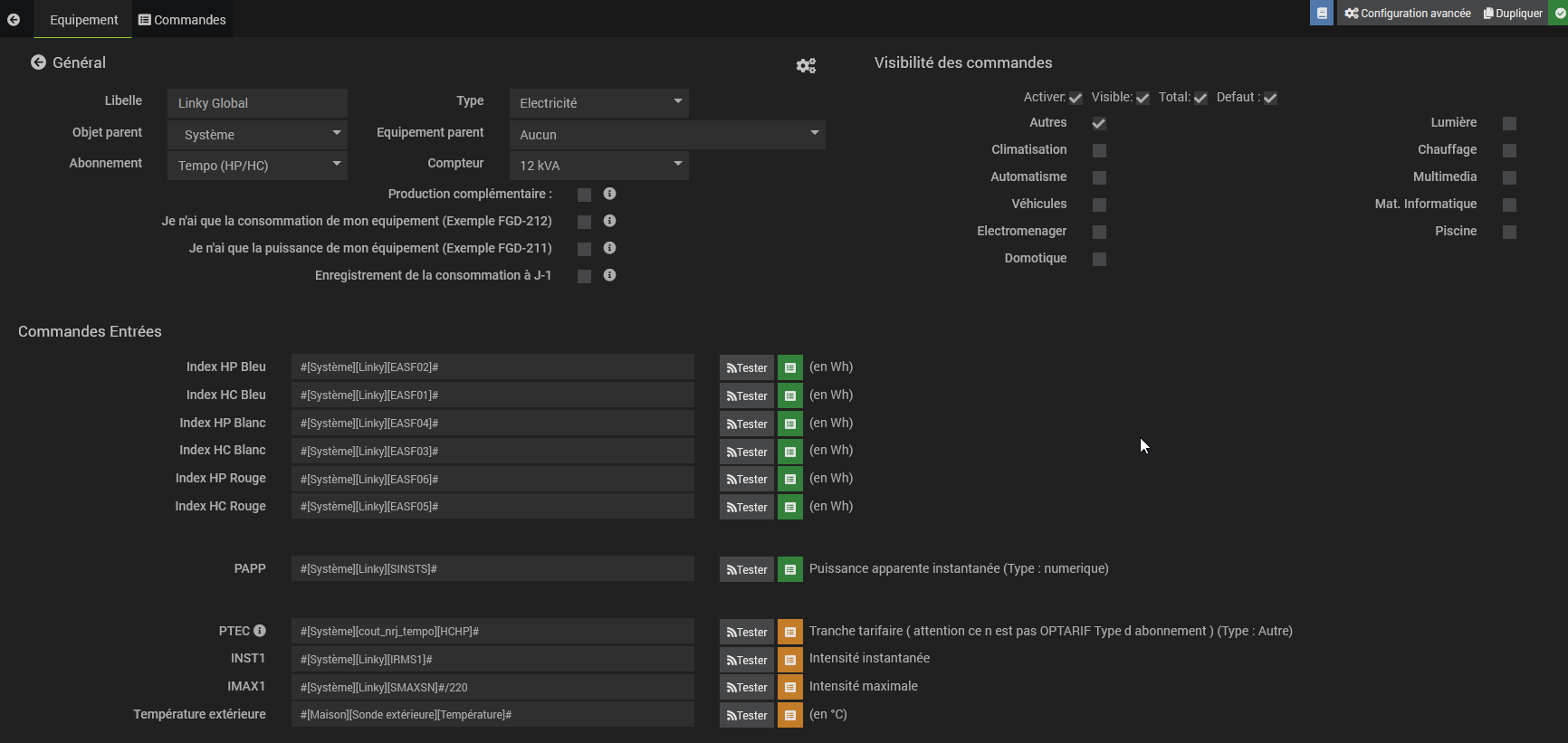1568x743 pixels.
Task: Show info icon for FGD-211 power option
Action: pos(610,248)
